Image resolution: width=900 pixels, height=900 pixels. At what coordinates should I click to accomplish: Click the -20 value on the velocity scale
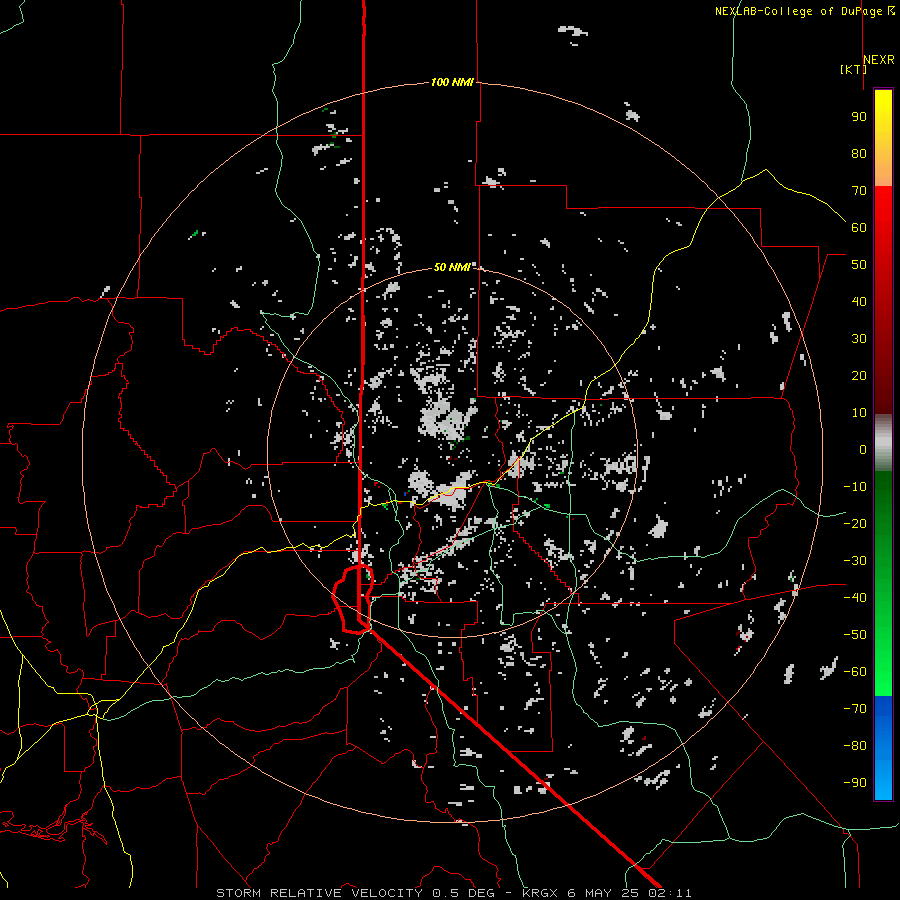[855, 523]
